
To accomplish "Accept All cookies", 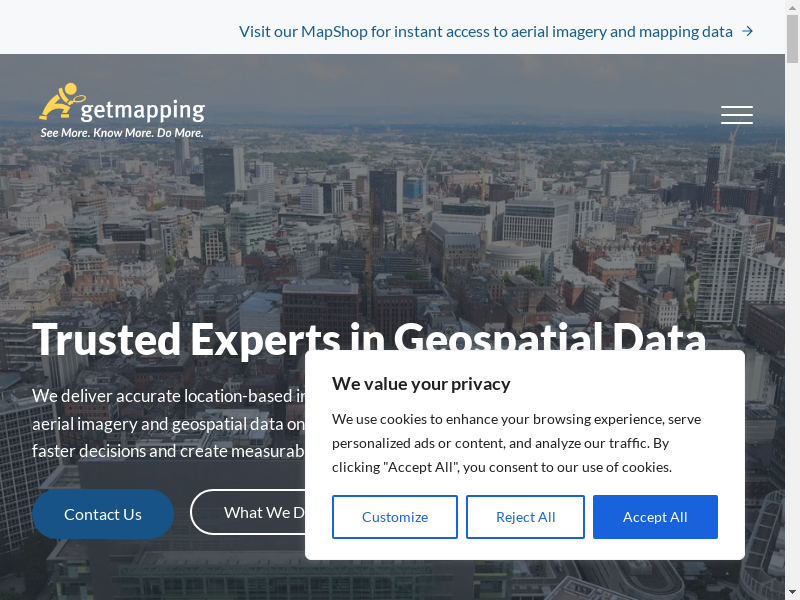I will pyautogui.click(x=655, y=517).
